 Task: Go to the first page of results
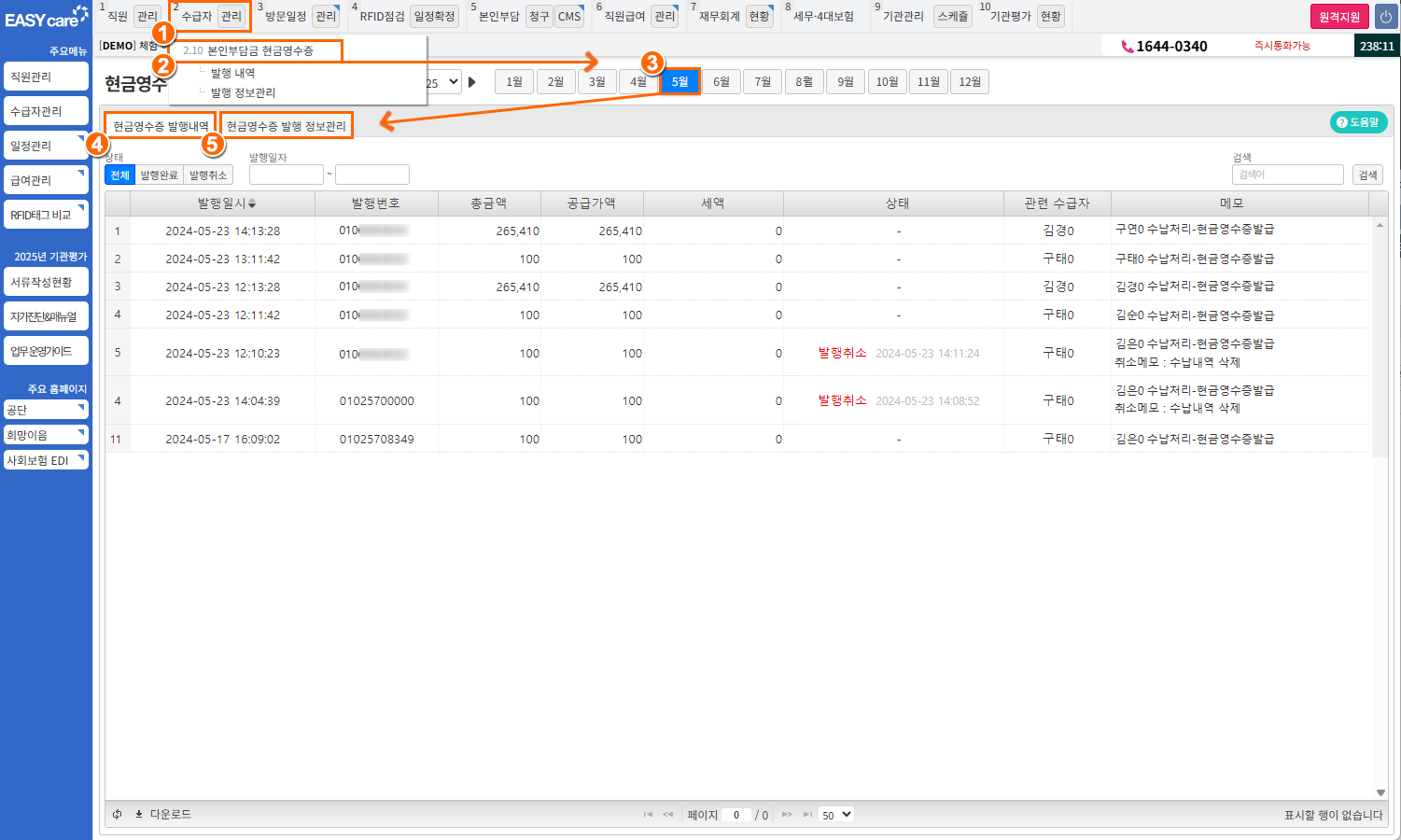pos(648,815)
